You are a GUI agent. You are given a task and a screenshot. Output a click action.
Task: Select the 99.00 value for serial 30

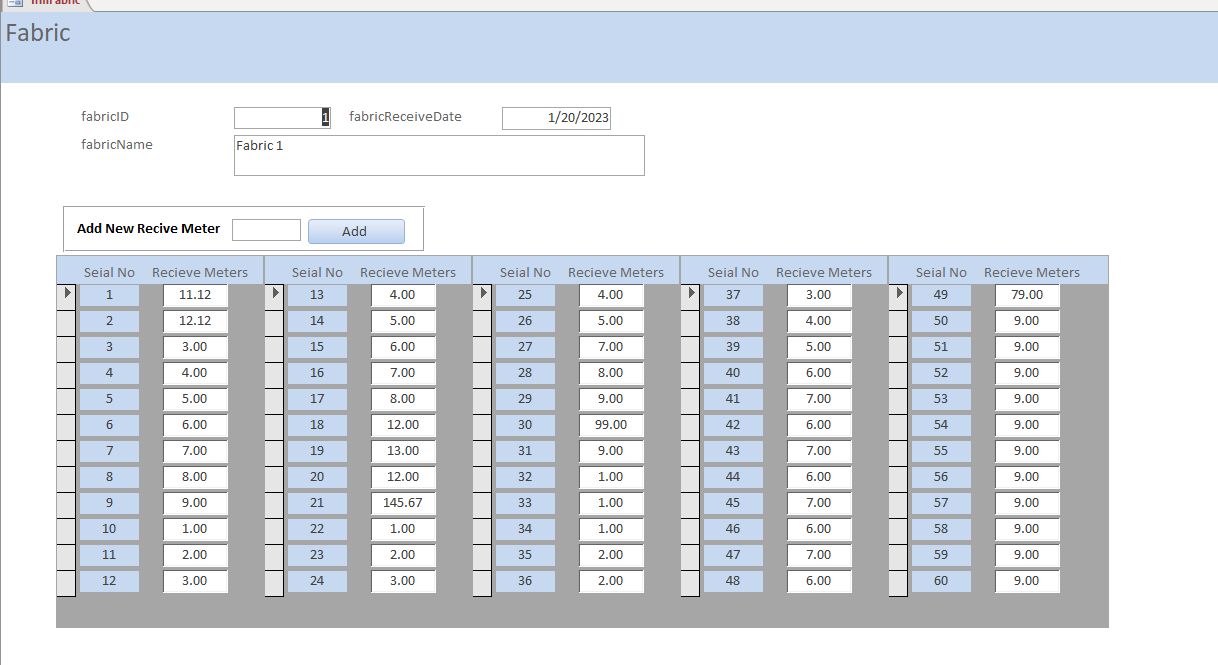pos(611,425)
